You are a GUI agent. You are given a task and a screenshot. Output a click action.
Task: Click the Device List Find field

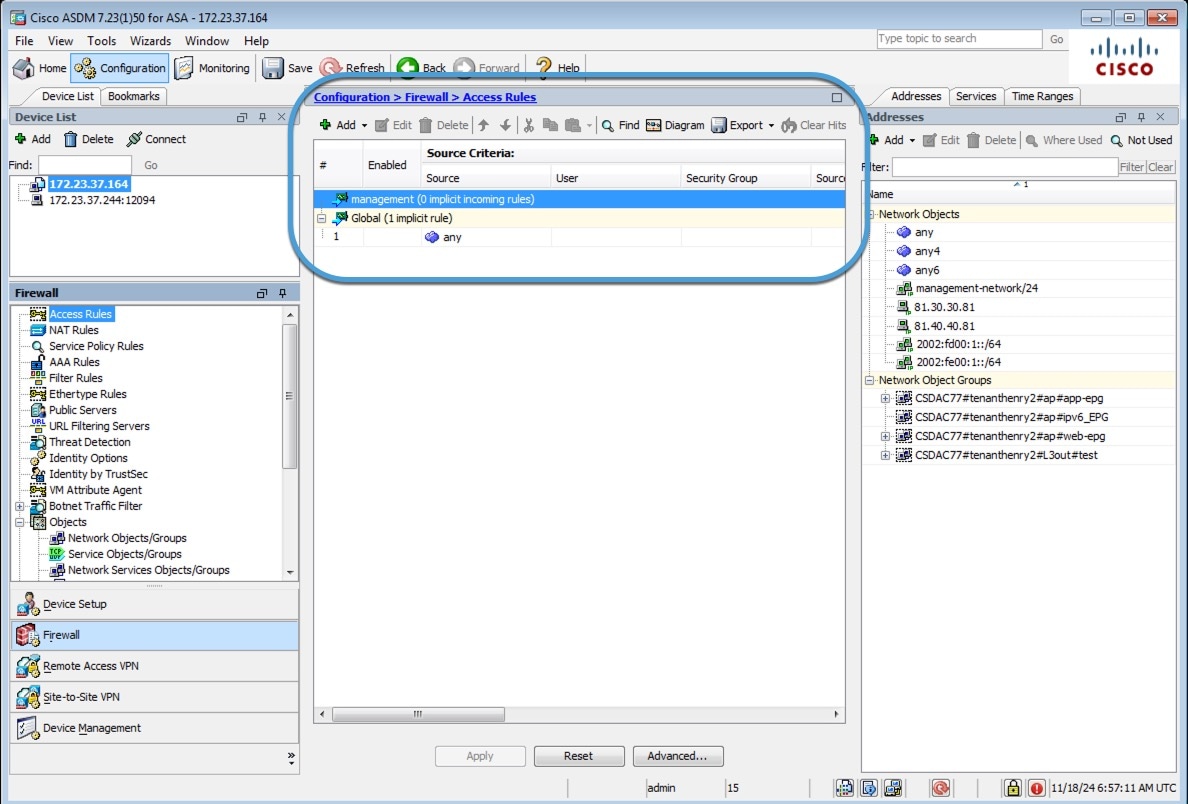(85, 165)
